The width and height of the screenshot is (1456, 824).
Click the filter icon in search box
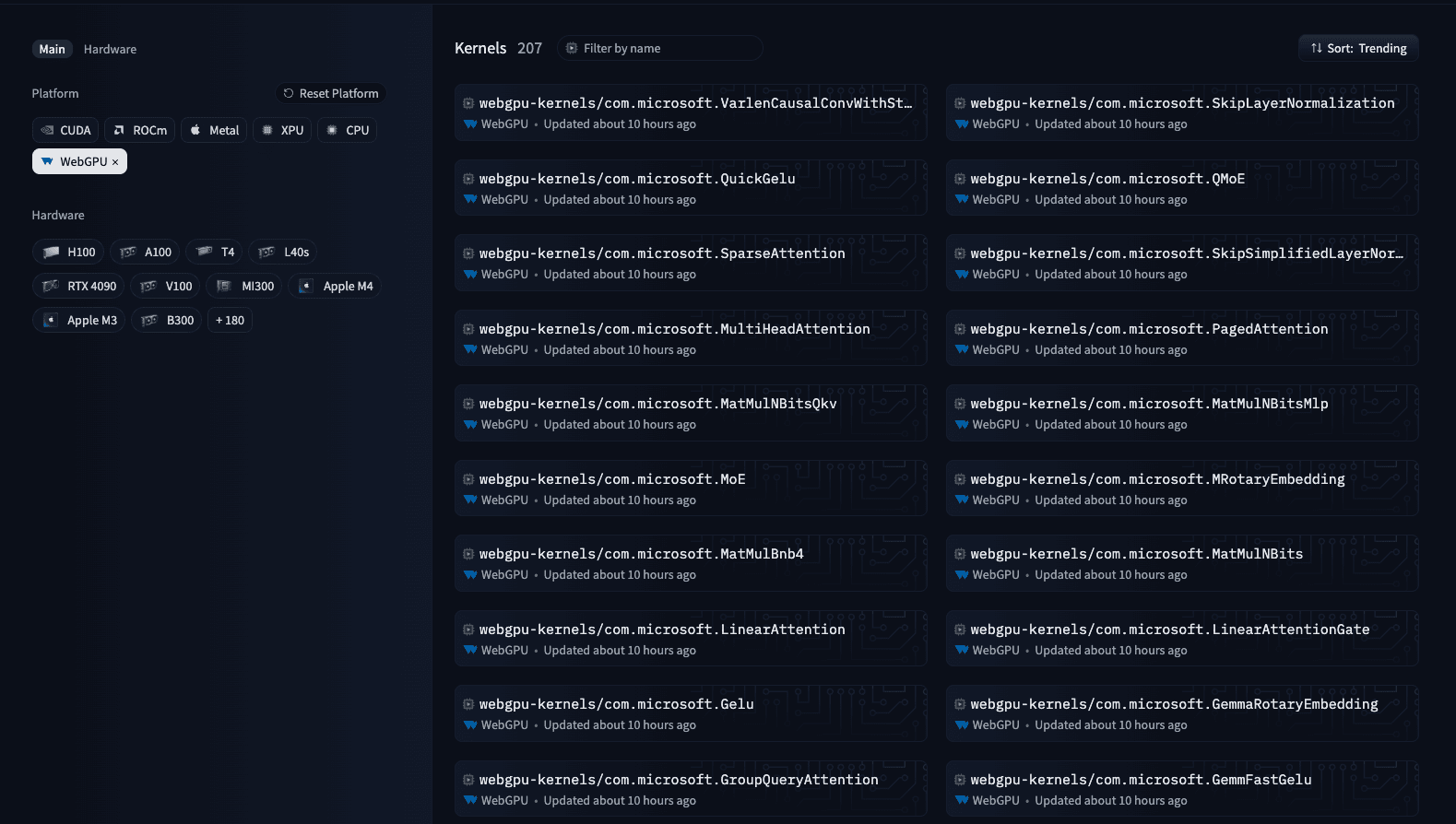(572, 48)
